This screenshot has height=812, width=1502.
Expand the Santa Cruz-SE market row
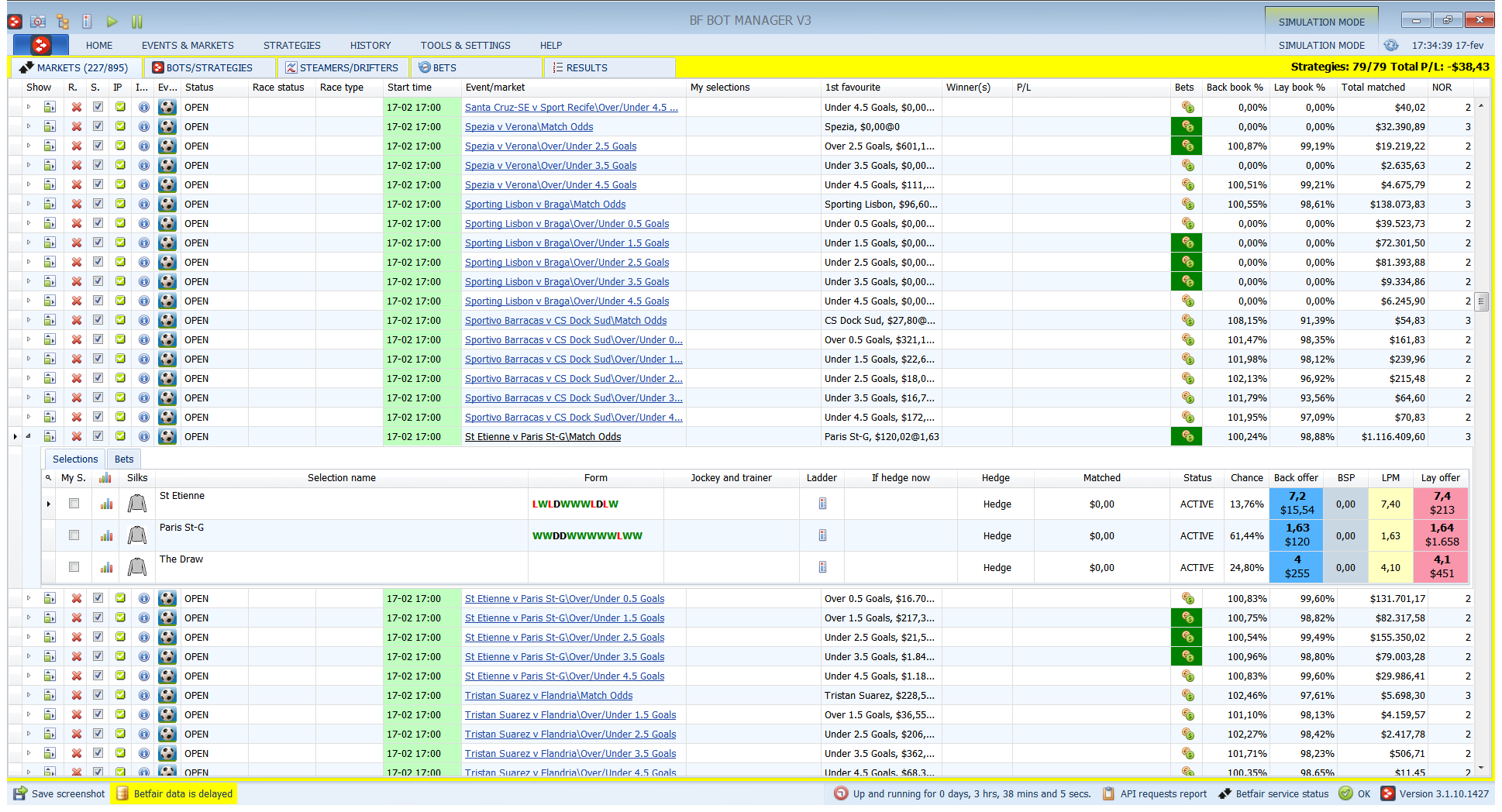tap(29, 107)
